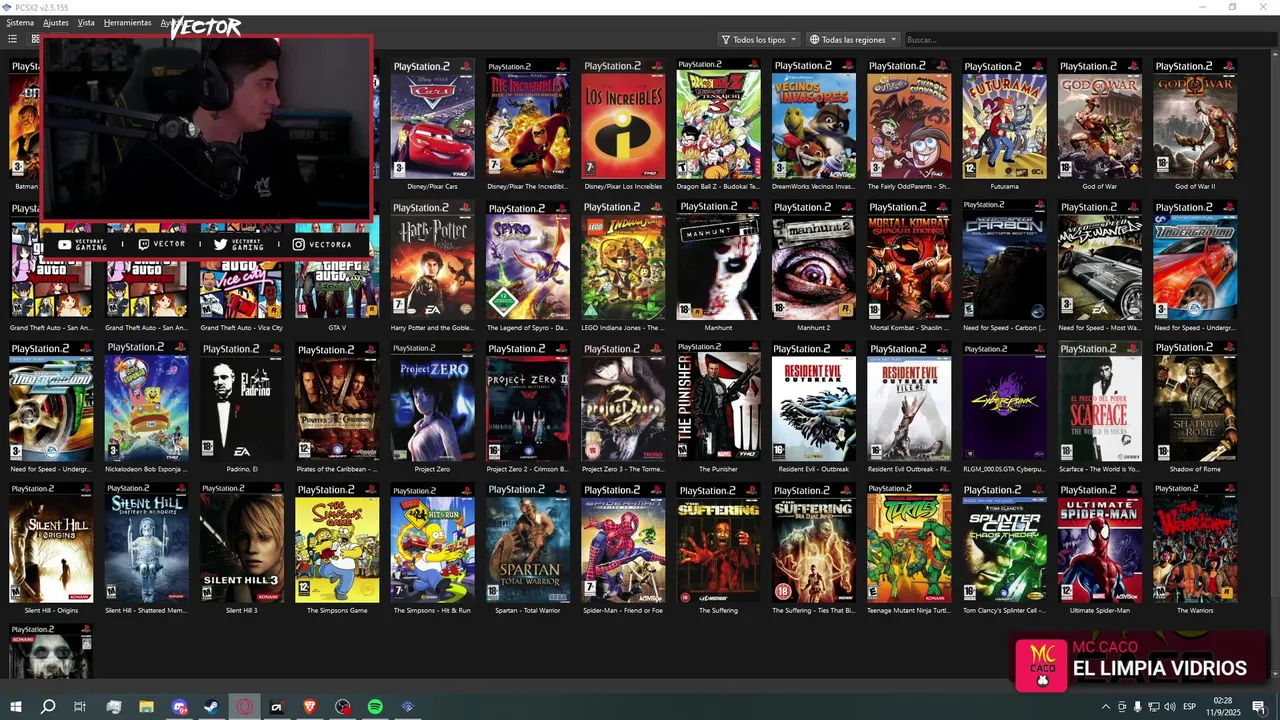Expand the Todos los tipos filter

759,40
